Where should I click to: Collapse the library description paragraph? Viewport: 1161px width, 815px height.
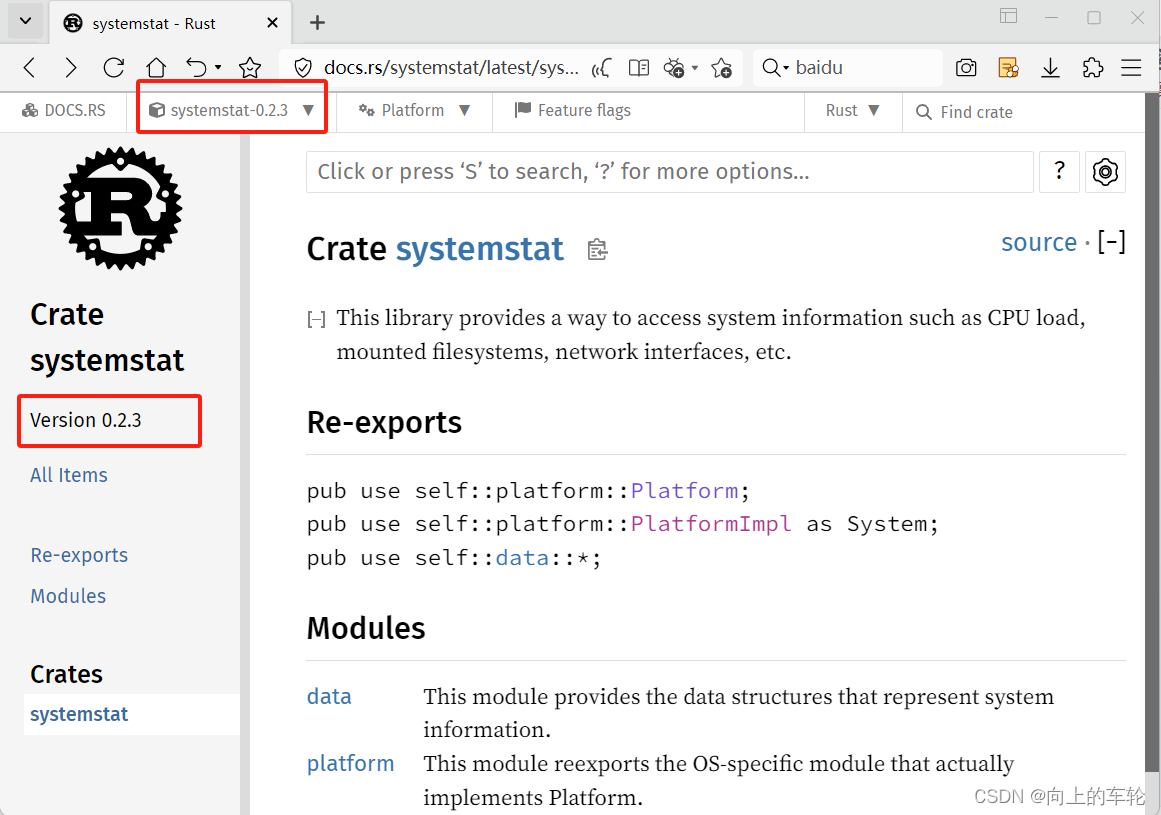click(316, 318)
